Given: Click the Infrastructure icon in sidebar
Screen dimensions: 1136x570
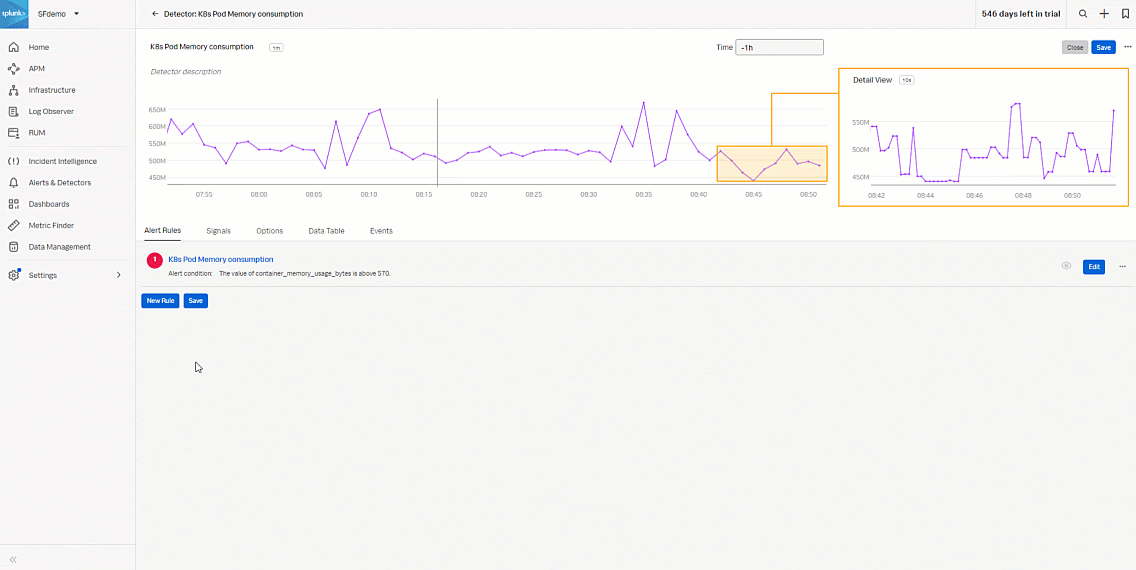Looking at the screenshot, I should tap(13, 90).
